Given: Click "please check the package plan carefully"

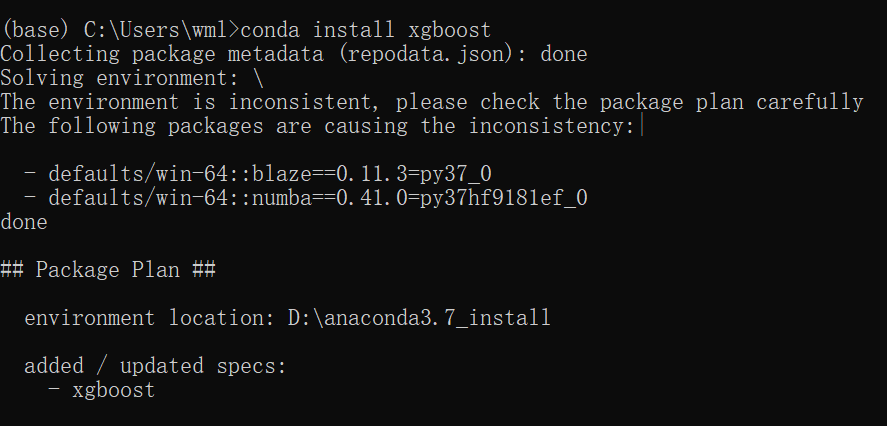Looking at the screenshot, I should pos(629,102).
